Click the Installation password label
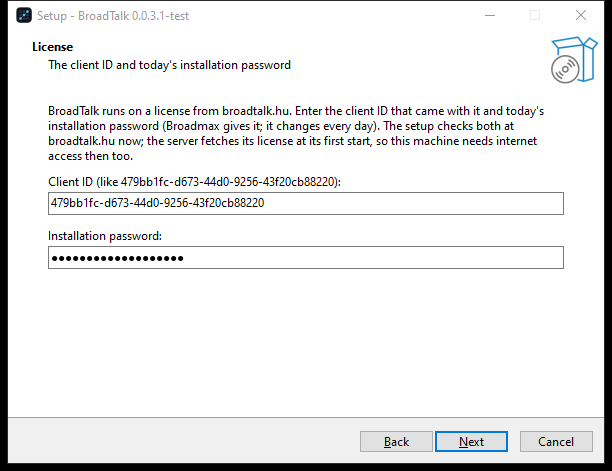612x471 pixels. pyautogui.click(x=105, y=236)
